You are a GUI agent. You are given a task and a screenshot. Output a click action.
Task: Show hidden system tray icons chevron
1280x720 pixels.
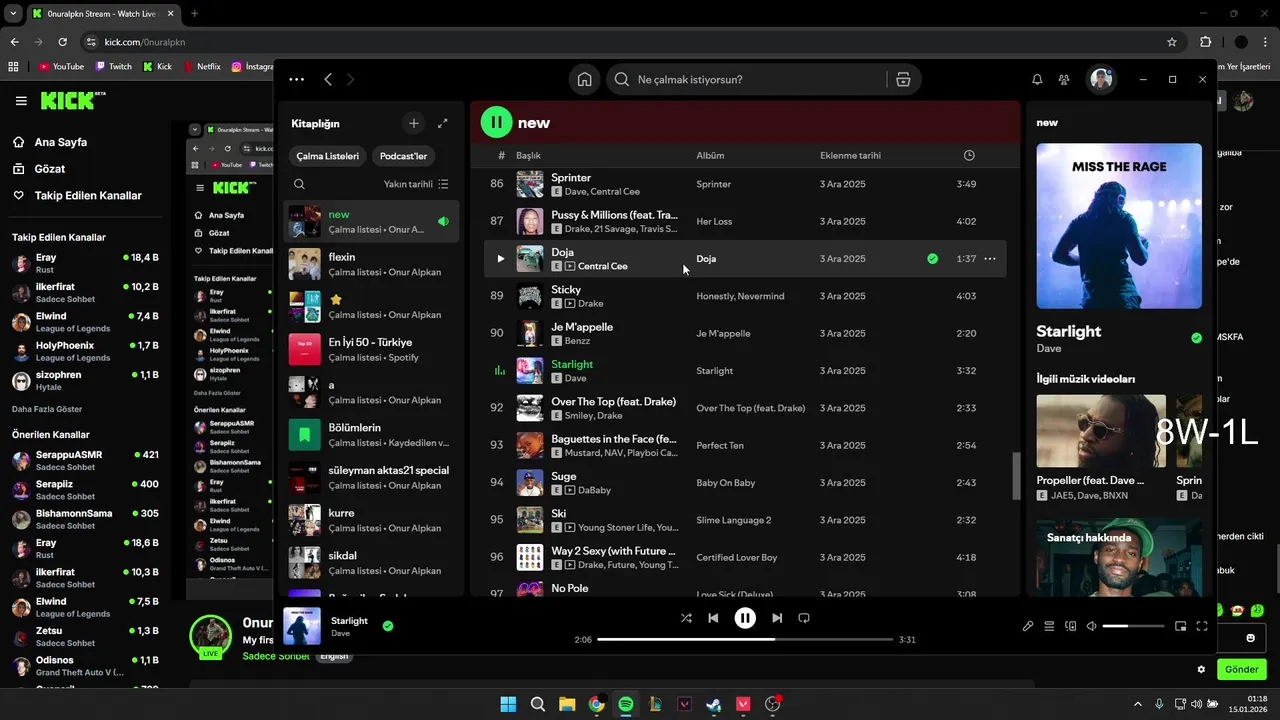1137,704
